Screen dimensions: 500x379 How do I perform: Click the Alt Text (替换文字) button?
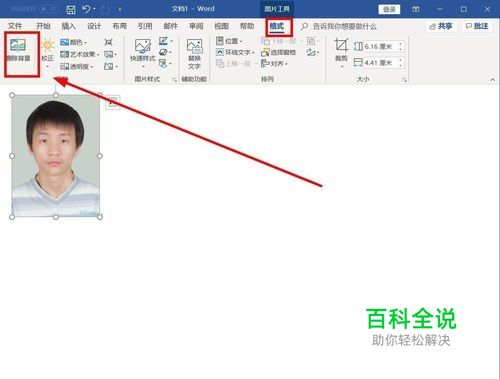click(x=194, y=54)
